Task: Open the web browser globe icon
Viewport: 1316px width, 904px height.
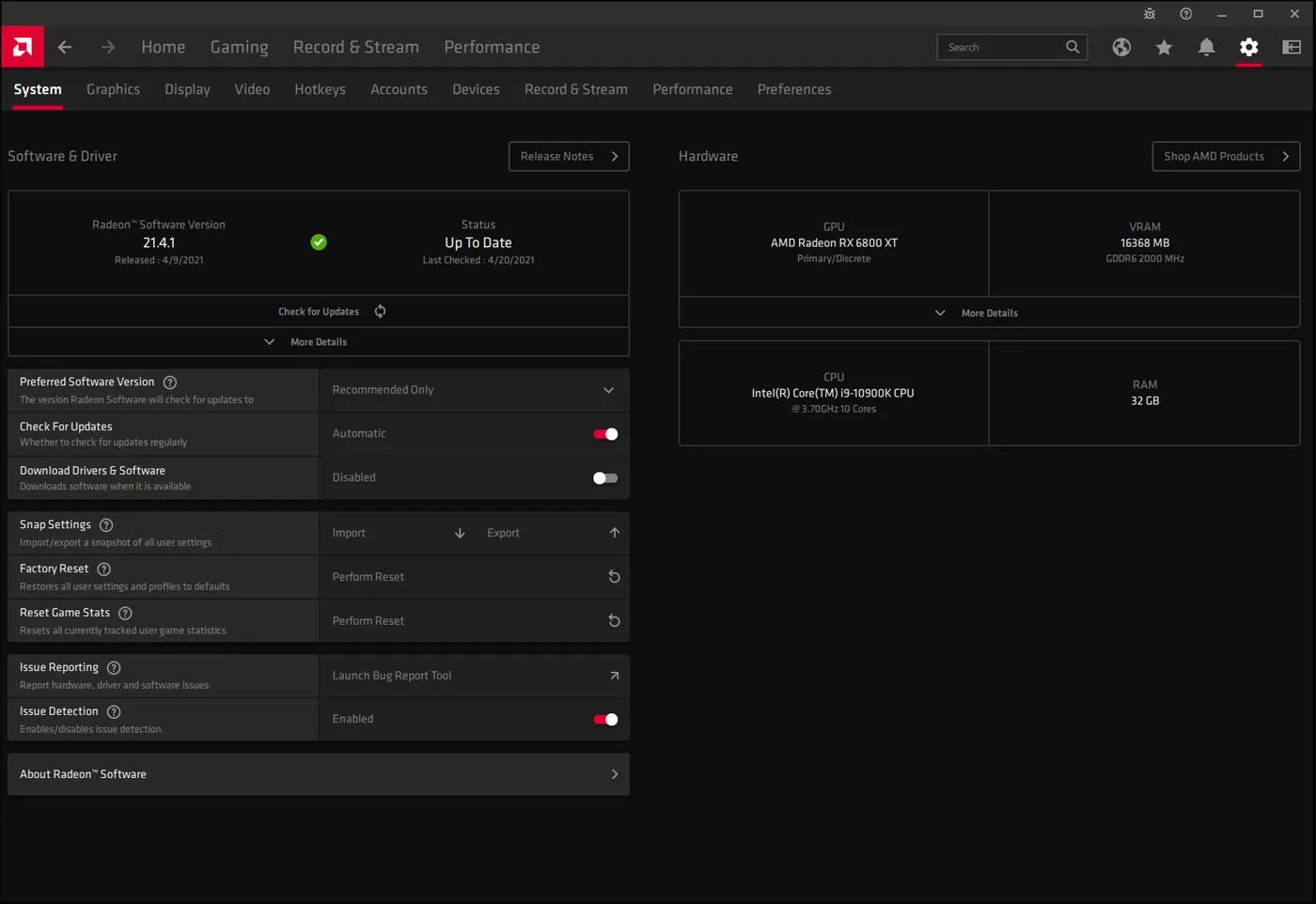Action: click(1121, 47)
